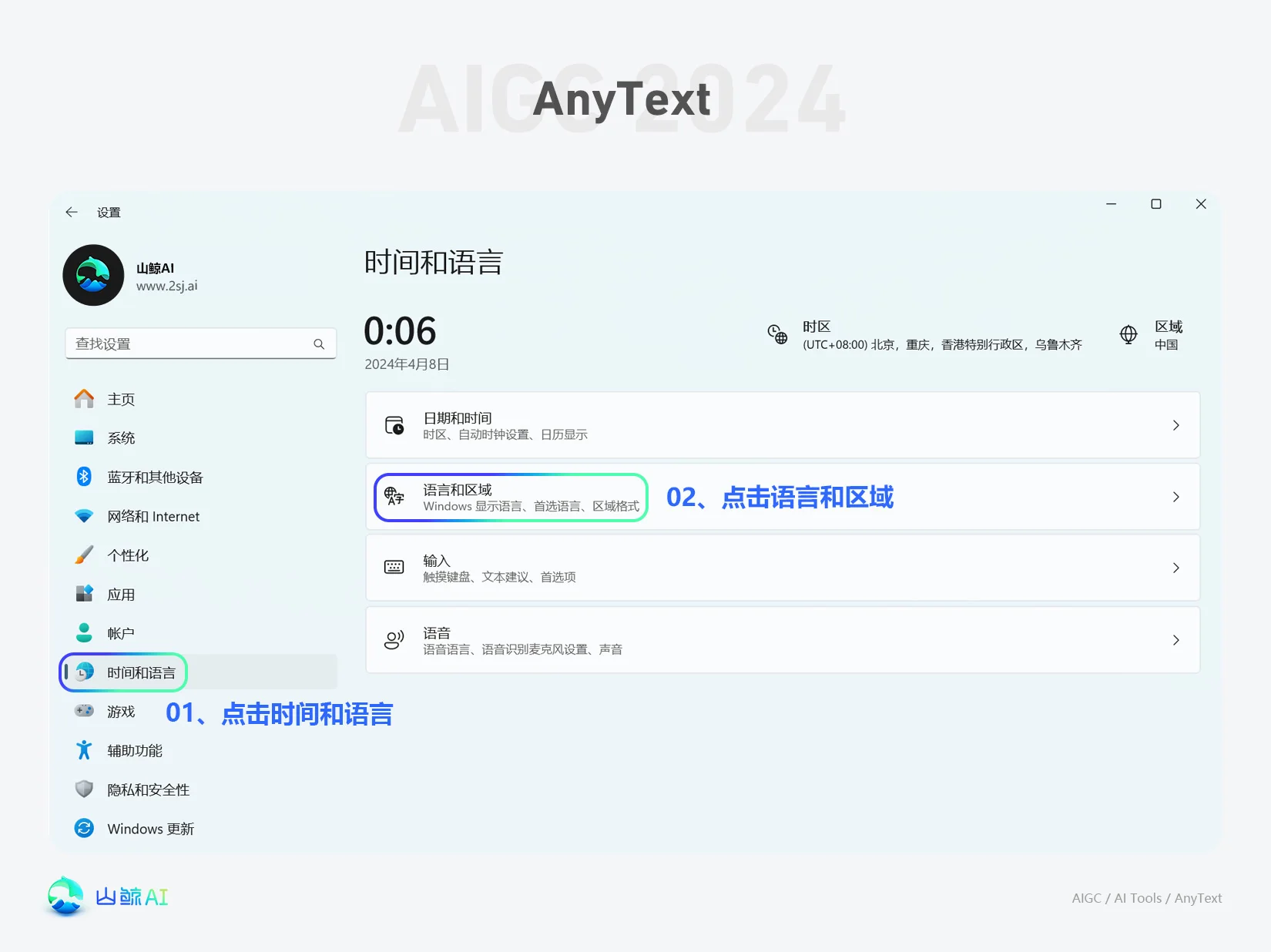This screenshot has width=1271, height=952.
Task: Click the Windows 更新 sync icon
Action: pos(84,829)
